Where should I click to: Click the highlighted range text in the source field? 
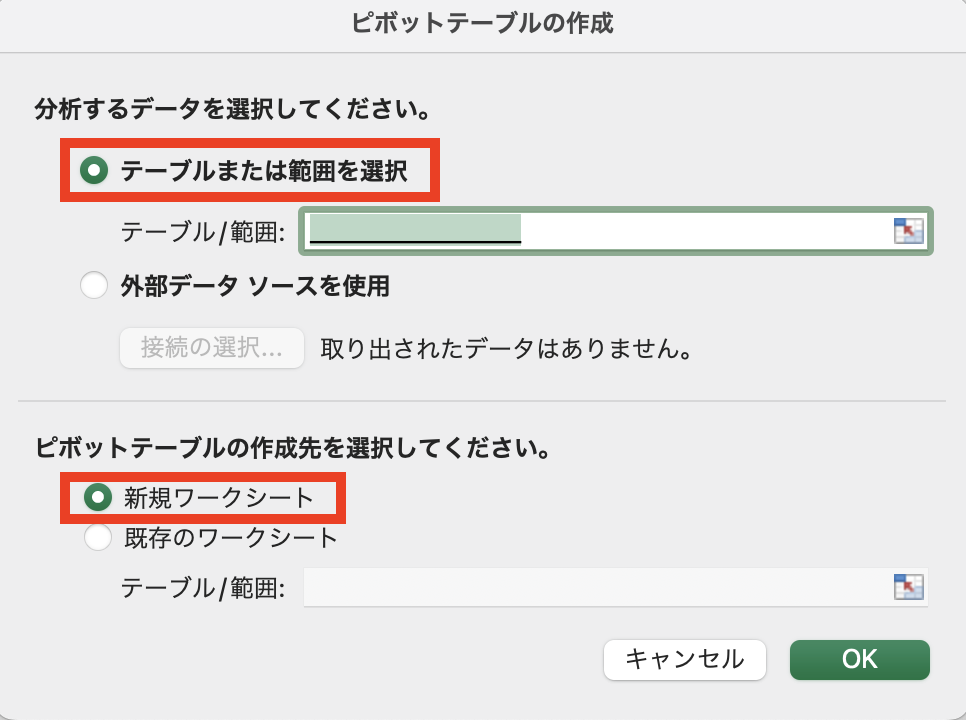pos(415,230)
